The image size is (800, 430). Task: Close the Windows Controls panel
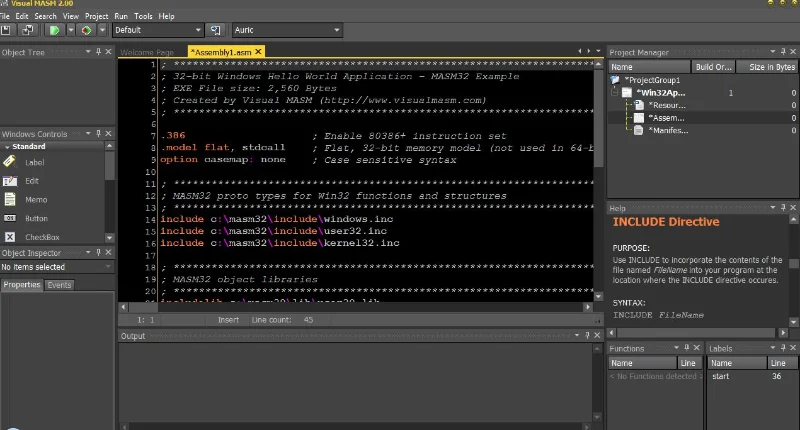108,133
